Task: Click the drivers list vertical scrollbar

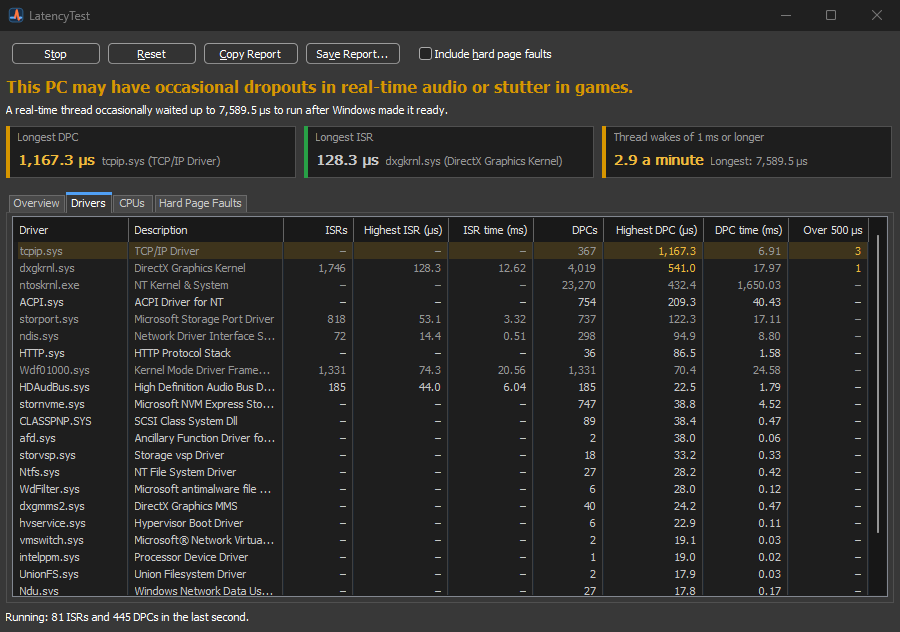Action: click(x=878, y=383)
